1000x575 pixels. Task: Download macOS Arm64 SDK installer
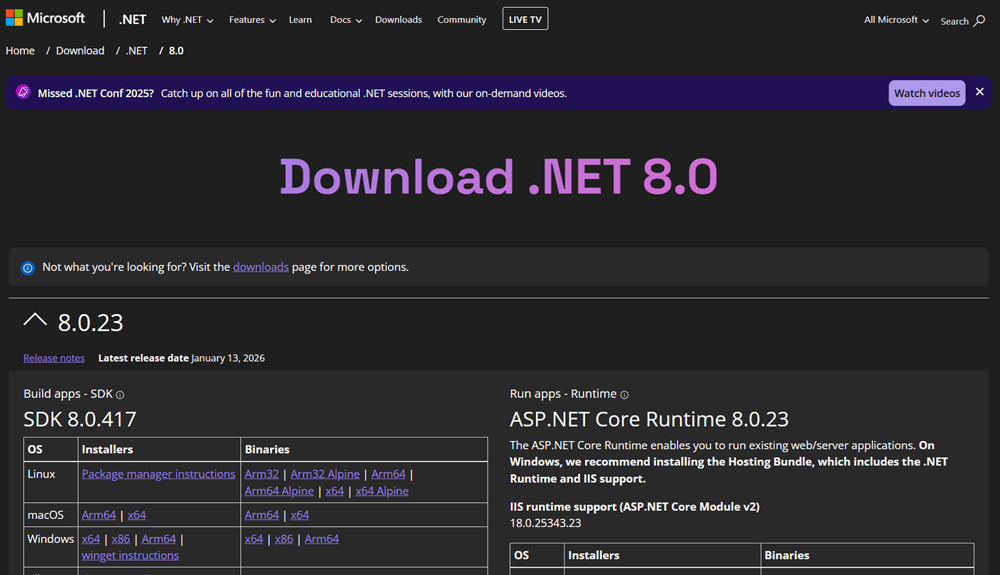coord(99,515)
